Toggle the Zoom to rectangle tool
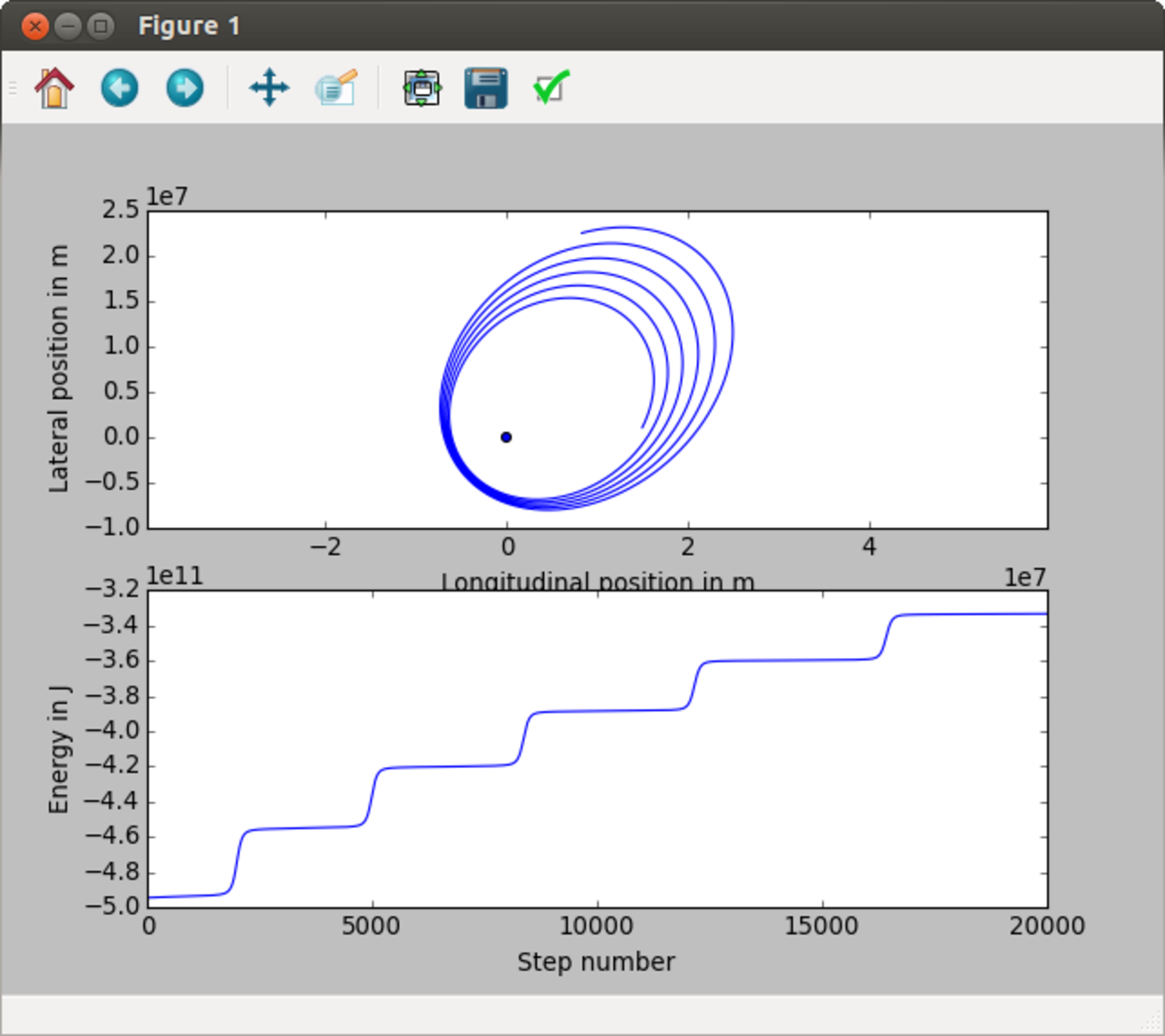This screenshot has height=1036, width=1165. (x=336, y=88)
